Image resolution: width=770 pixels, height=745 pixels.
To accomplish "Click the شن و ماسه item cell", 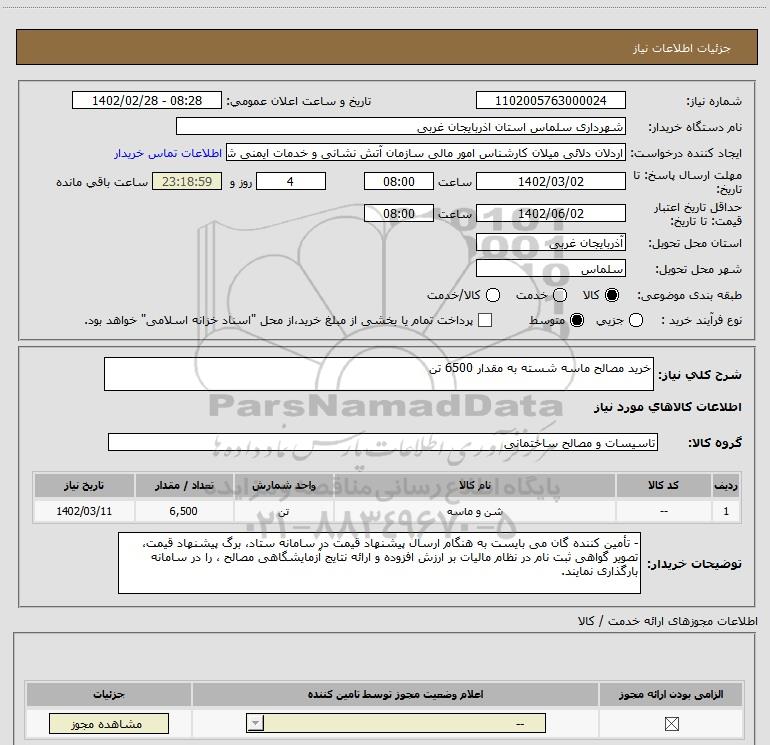I will click(x=474, y=511).
